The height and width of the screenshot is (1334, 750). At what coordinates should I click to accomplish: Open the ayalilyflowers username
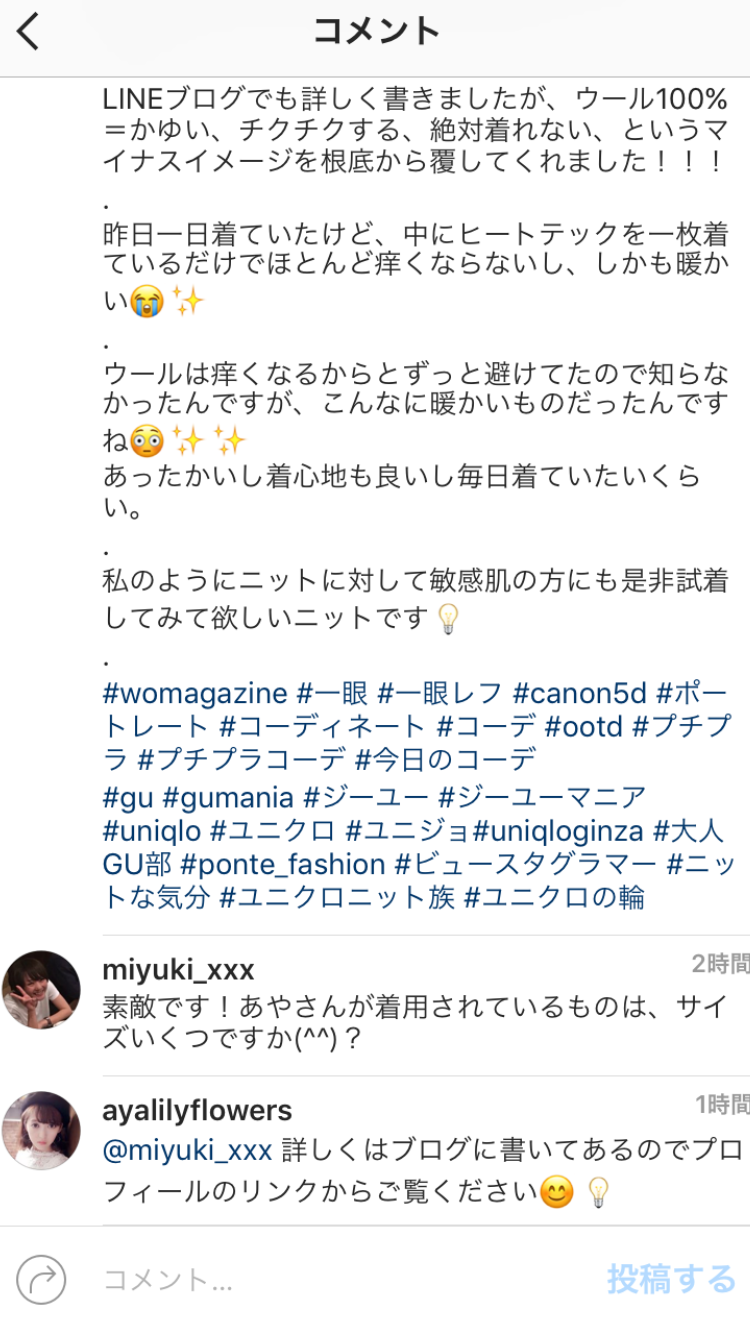tap(197, 1110)
